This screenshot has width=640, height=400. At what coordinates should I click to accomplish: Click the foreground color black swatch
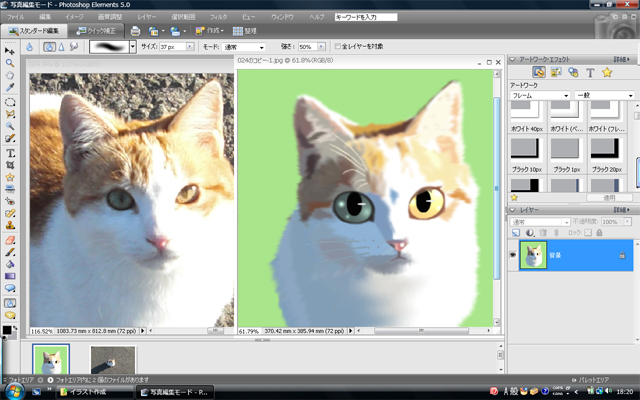pyautogui.click(x=7, y=330)
